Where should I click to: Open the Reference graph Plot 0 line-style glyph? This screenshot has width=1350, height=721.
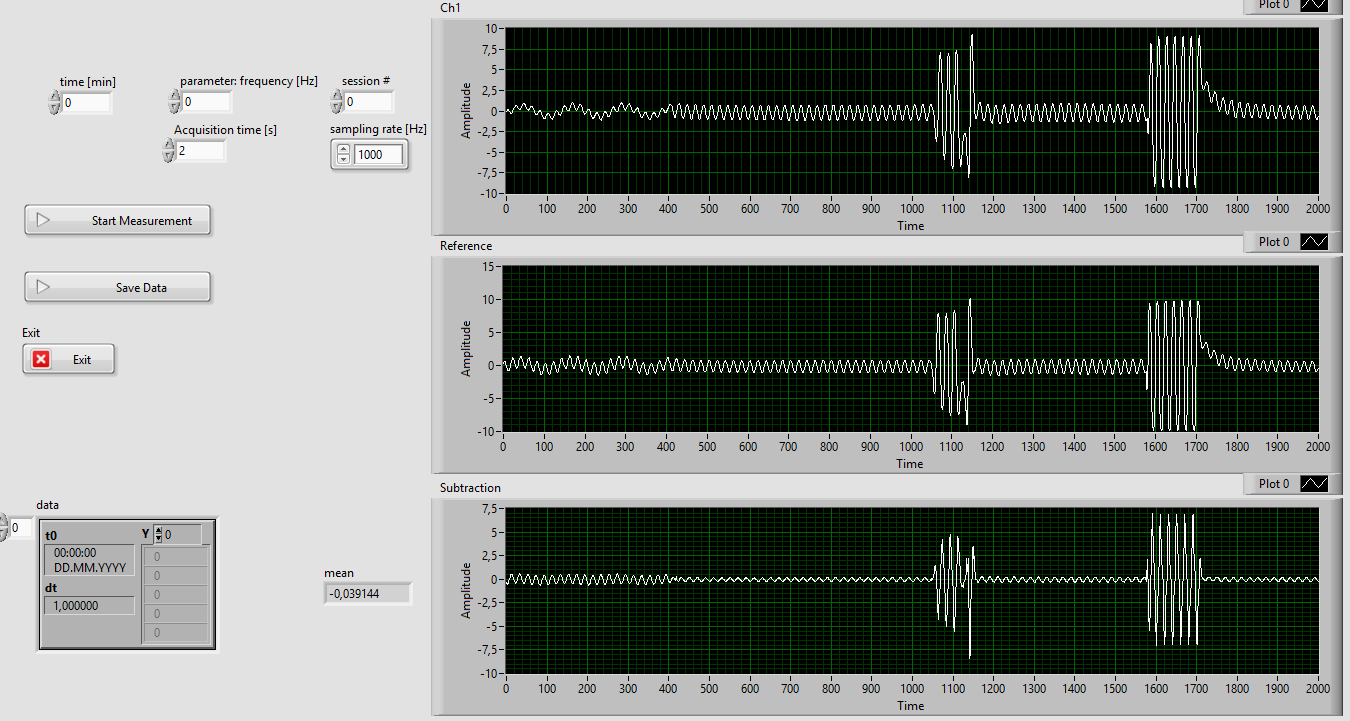point(1314,242)
